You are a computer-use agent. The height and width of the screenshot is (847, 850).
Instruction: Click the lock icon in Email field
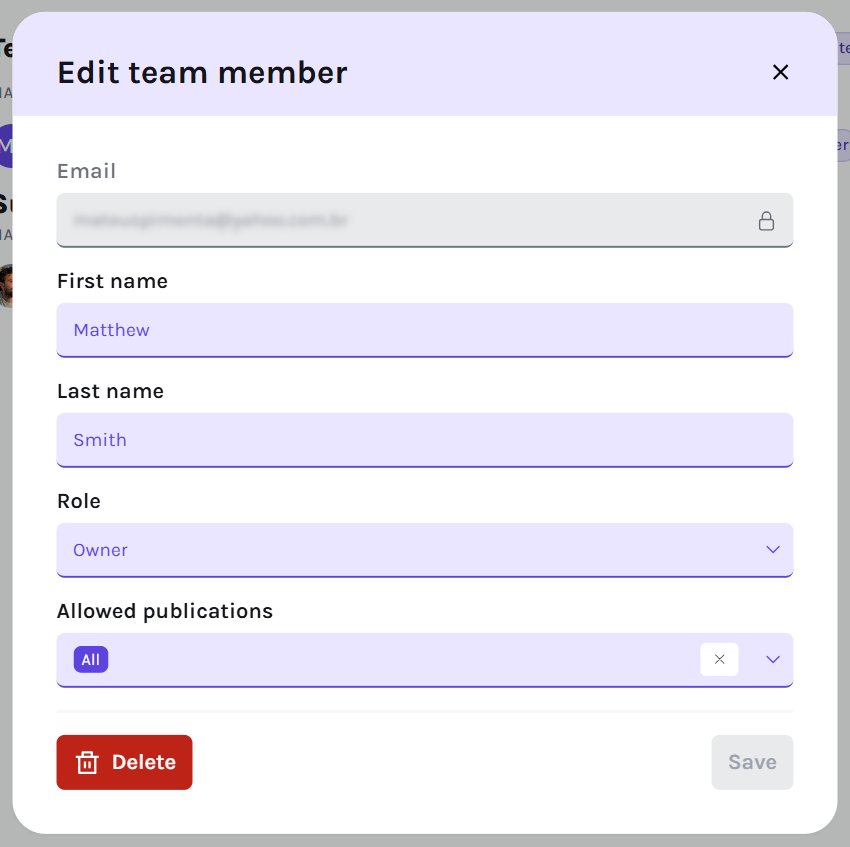click(x=766, y=221)
